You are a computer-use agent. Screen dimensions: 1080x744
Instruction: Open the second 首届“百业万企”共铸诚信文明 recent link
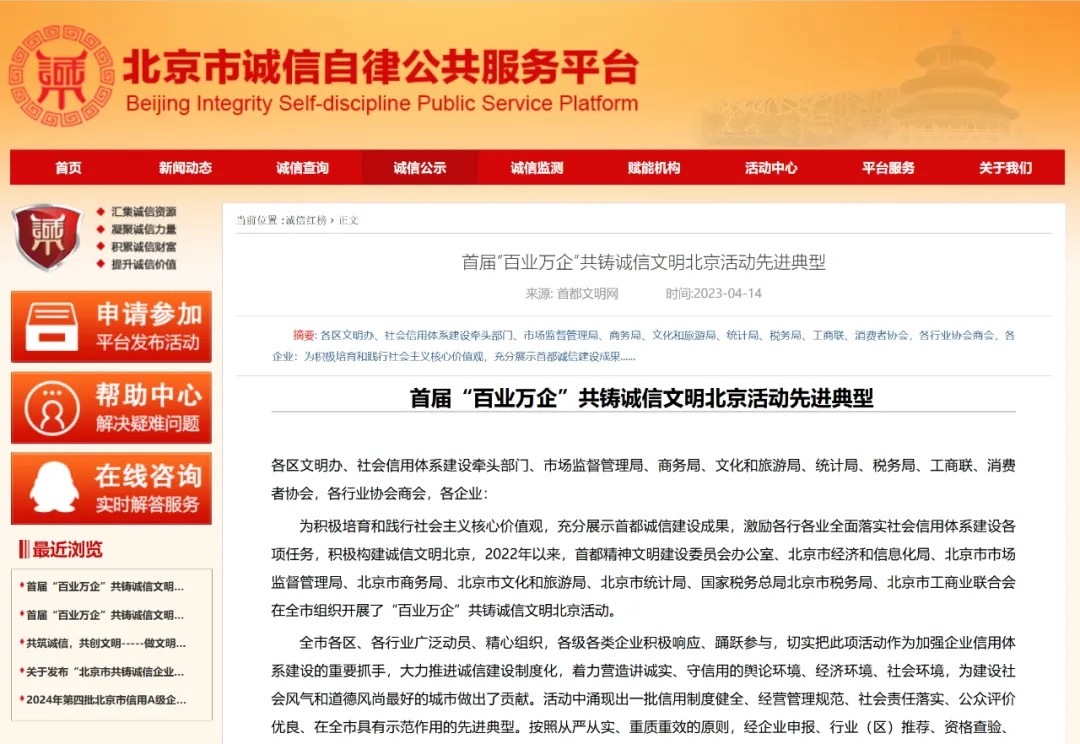[x=105, y=615]
